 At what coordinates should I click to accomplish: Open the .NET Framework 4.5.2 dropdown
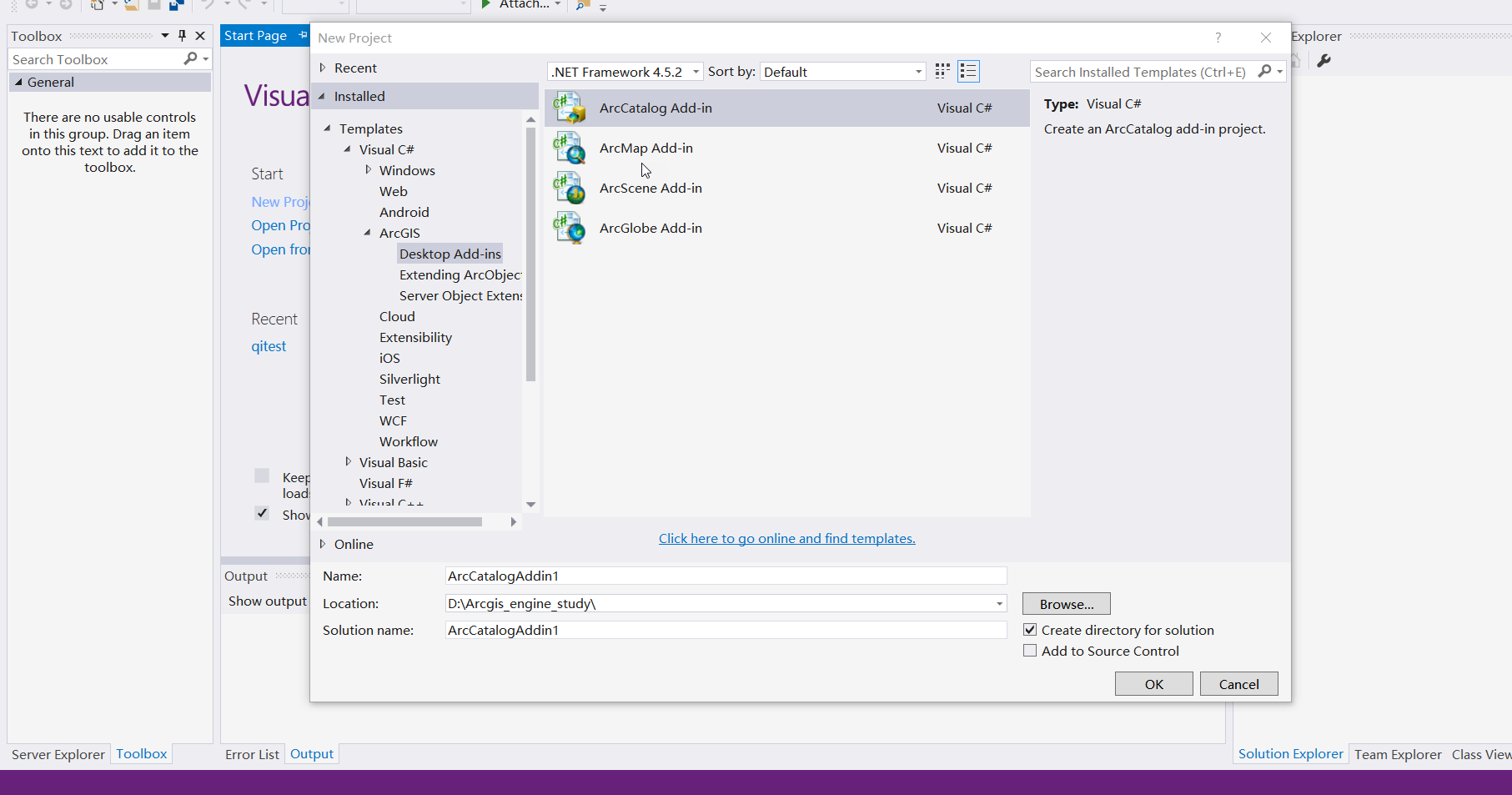(696, 72)
